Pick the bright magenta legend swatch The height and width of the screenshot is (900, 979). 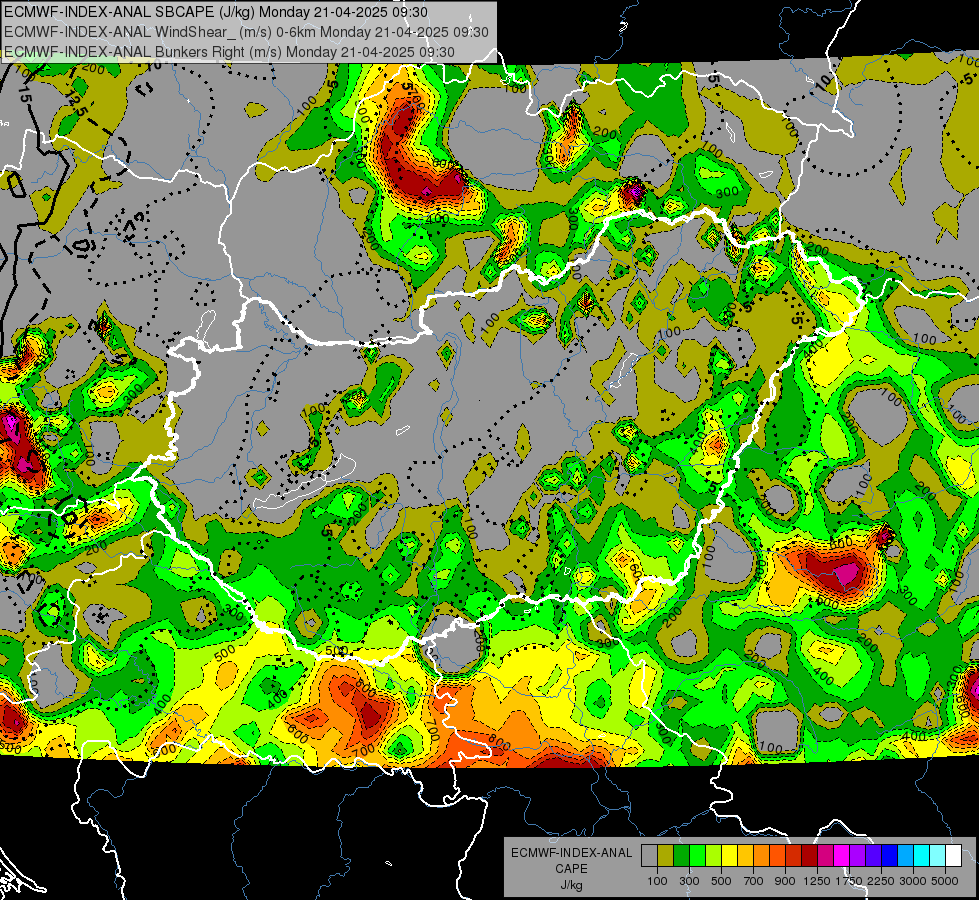(842, 856)
